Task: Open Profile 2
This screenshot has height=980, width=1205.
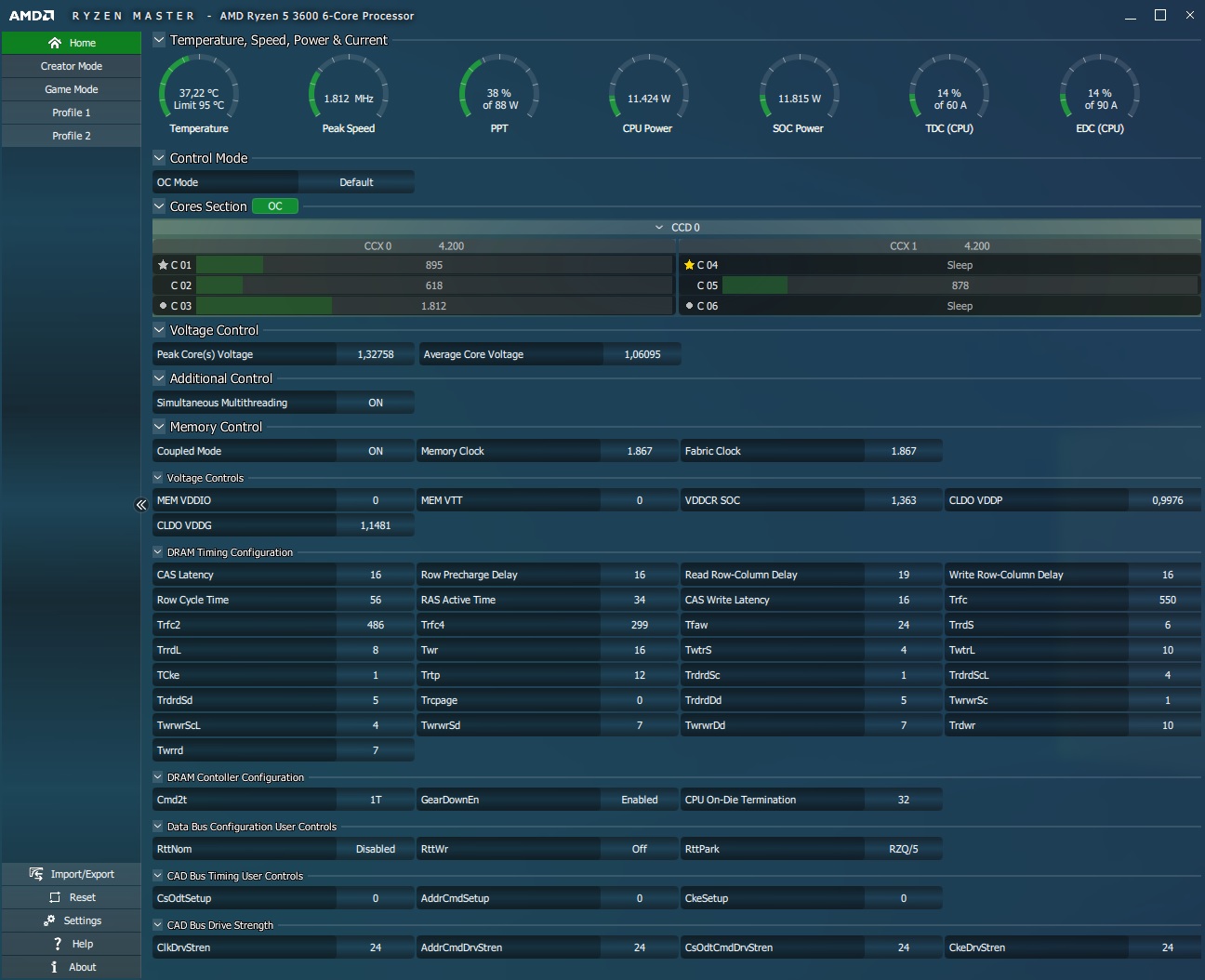Action: click(72, 136)
